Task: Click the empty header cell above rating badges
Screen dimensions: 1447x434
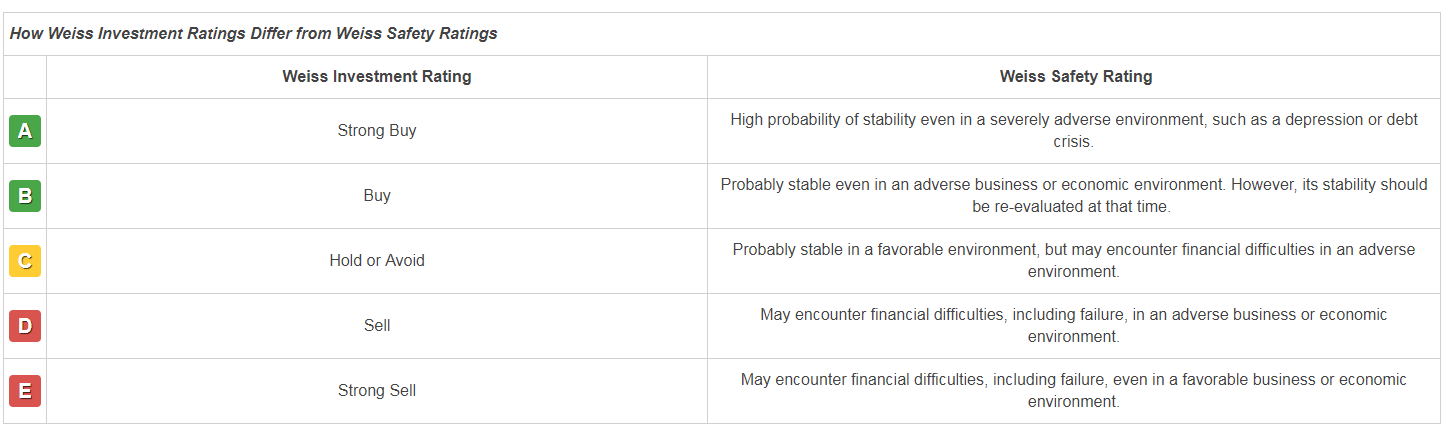Action: click(25, 77)
